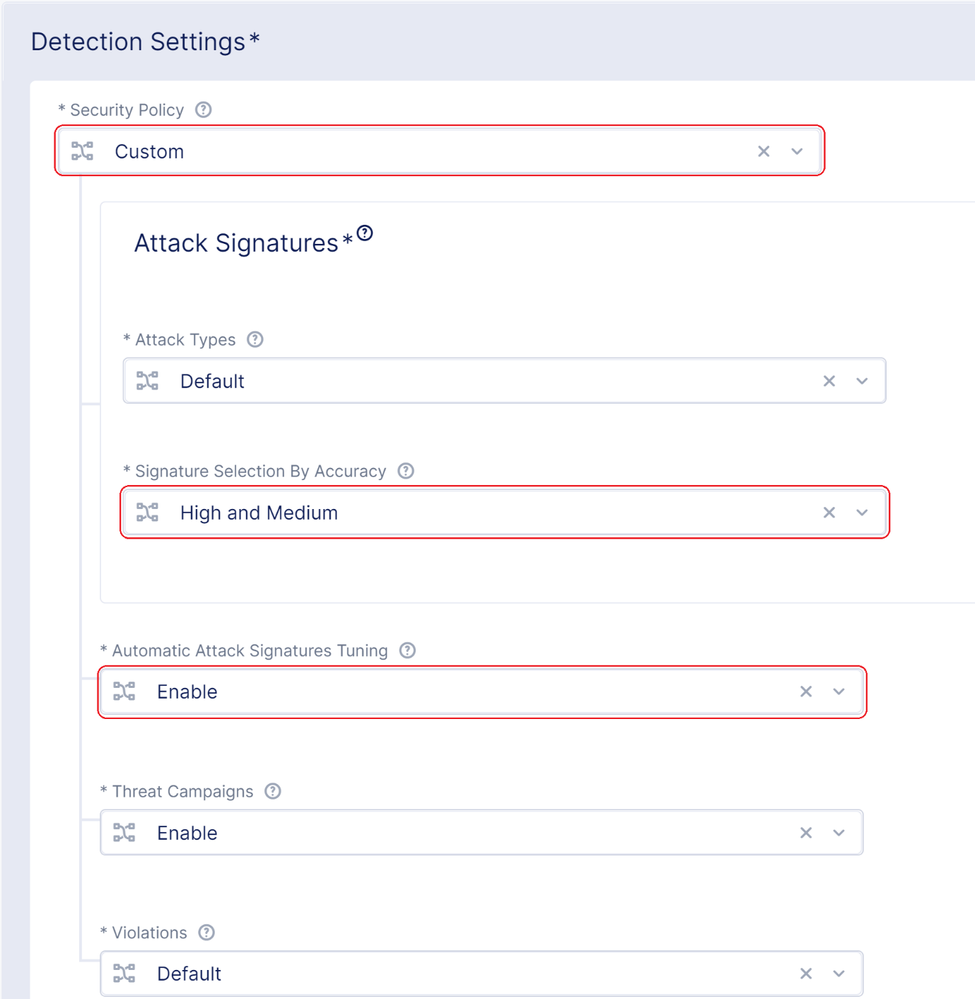Click help icon next to Security Policy
Screen dimensions: 975x999
point(204,110)
